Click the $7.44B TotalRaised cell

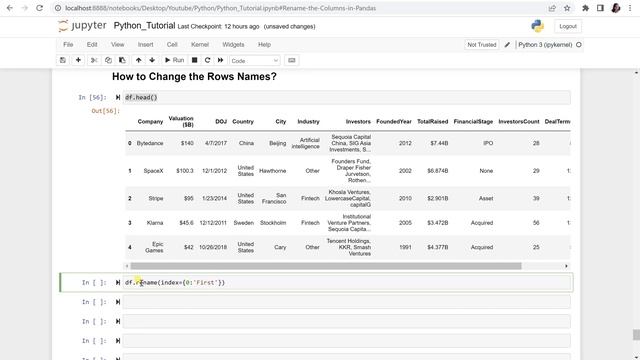pos(439,143)
